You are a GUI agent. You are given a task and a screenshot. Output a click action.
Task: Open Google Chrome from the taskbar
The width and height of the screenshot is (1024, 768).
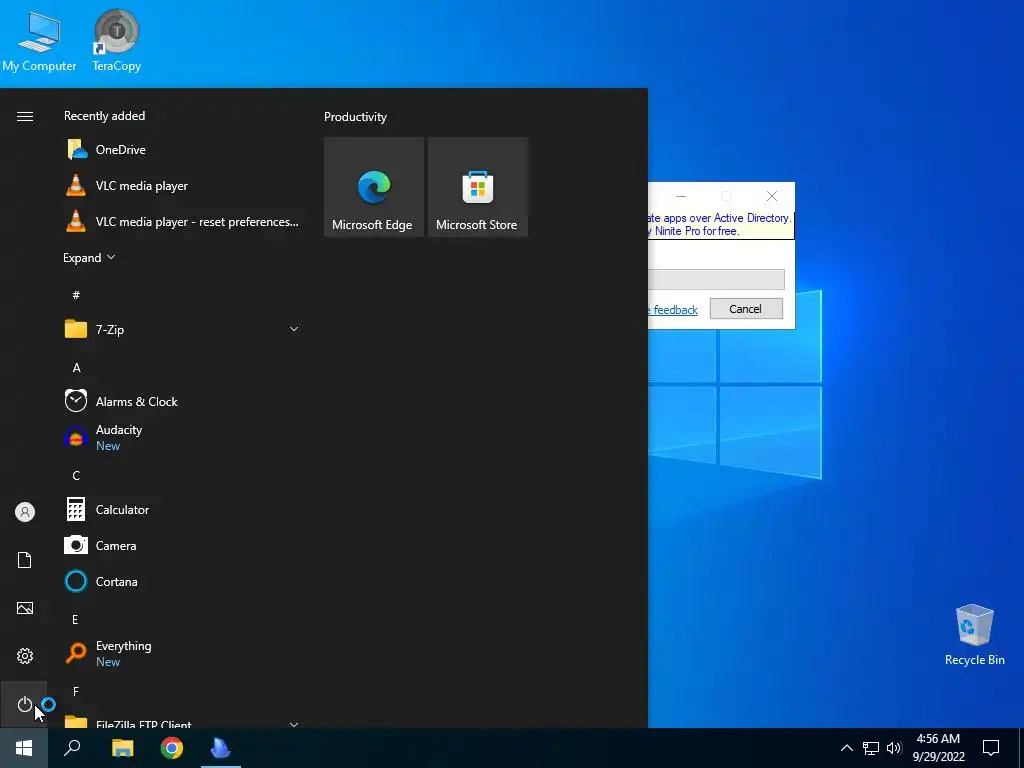click(x=172, y=748)
